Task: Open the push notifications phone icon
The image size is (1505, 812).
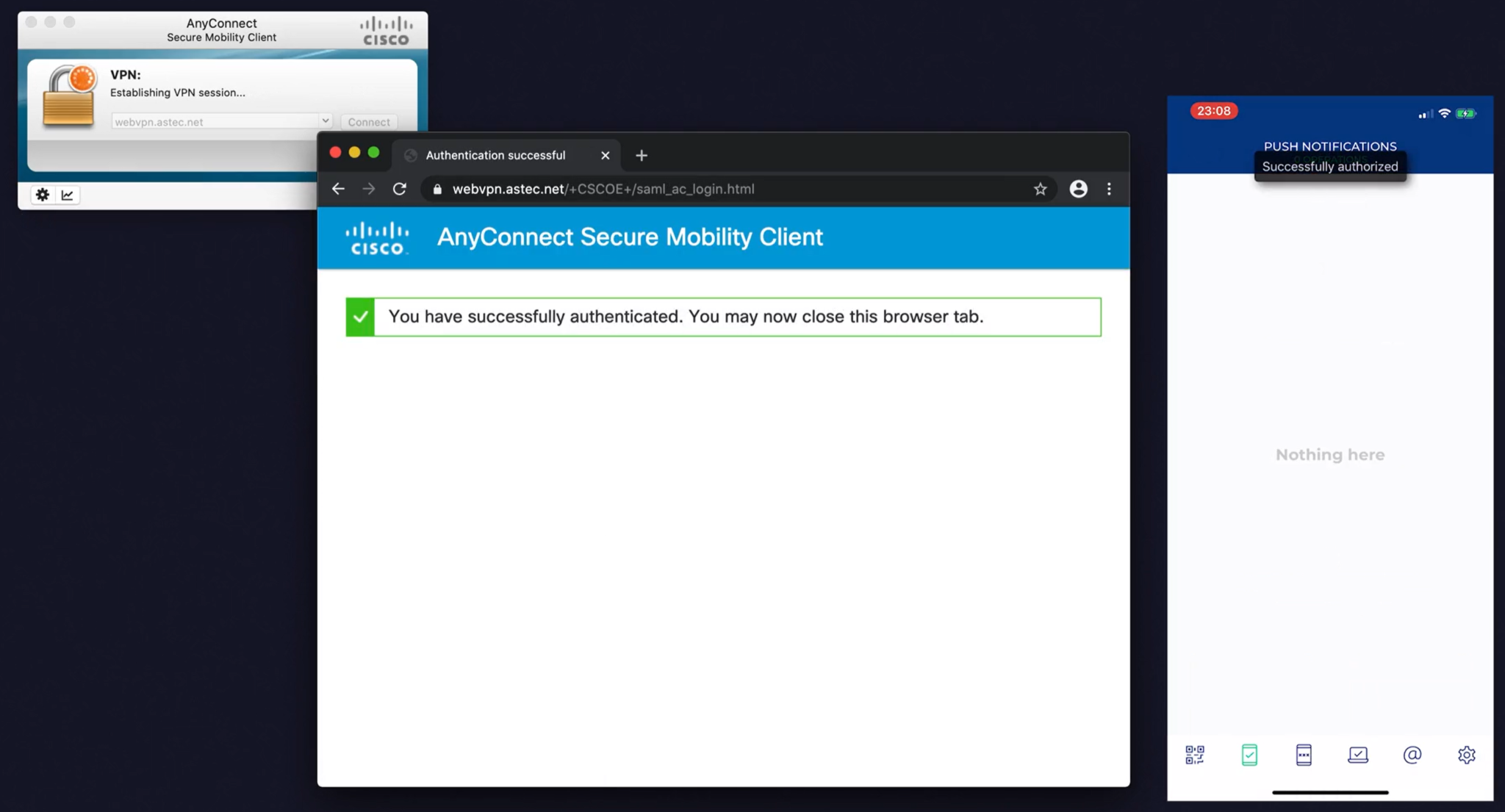Action: pos(1249,755)
